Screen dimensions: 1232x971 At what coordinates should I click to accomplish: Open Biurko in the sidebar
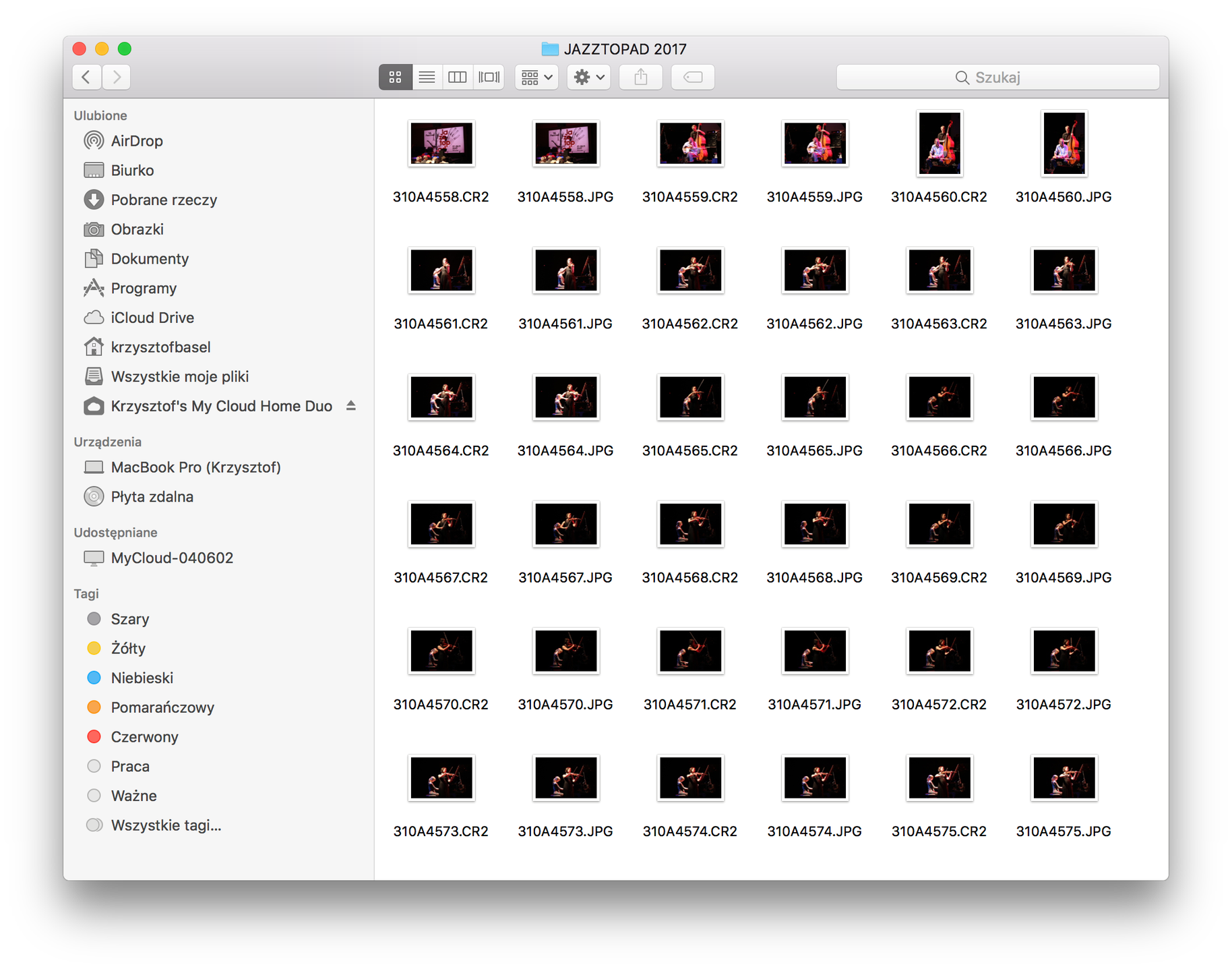(119, 171)
